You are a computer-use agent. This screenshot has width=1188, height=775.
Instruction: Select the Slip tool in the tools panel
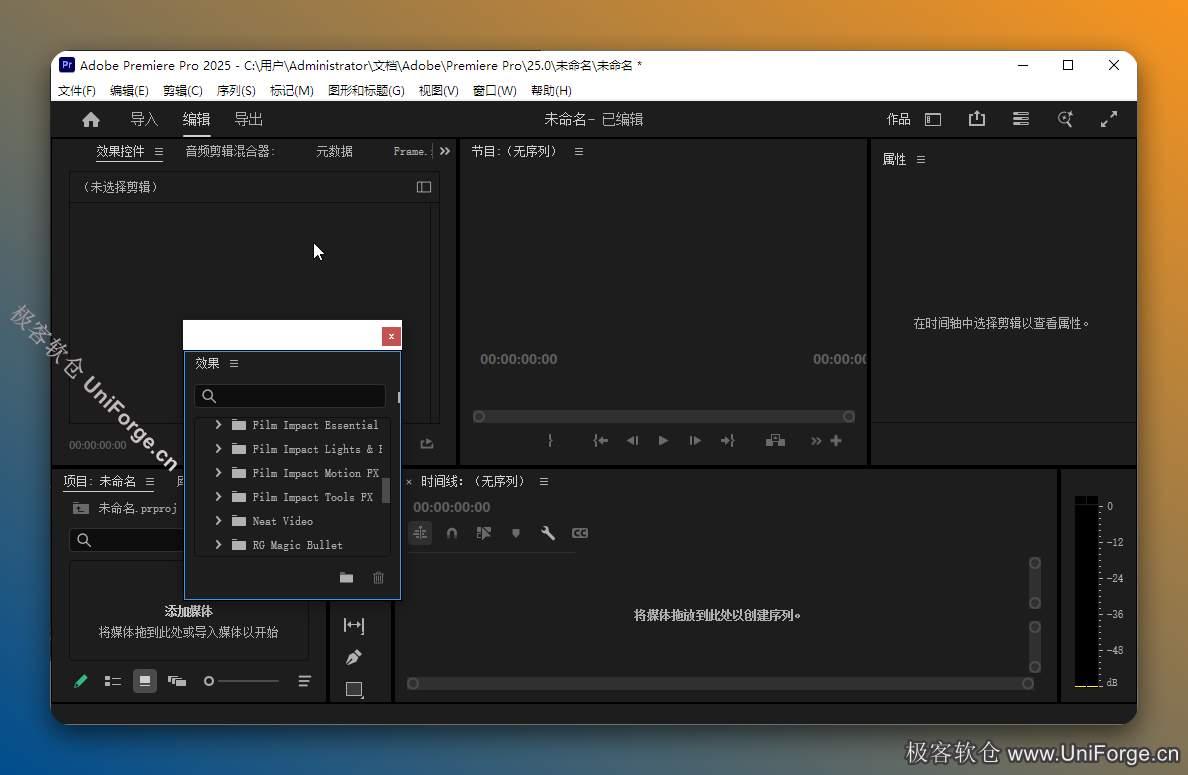(354, 625)
